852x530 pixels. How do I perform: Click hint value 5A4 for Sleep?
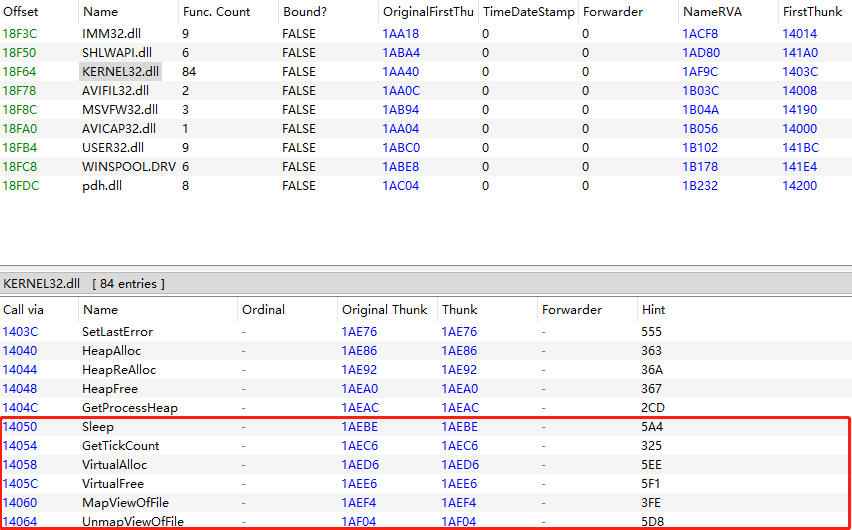[652, 427]
